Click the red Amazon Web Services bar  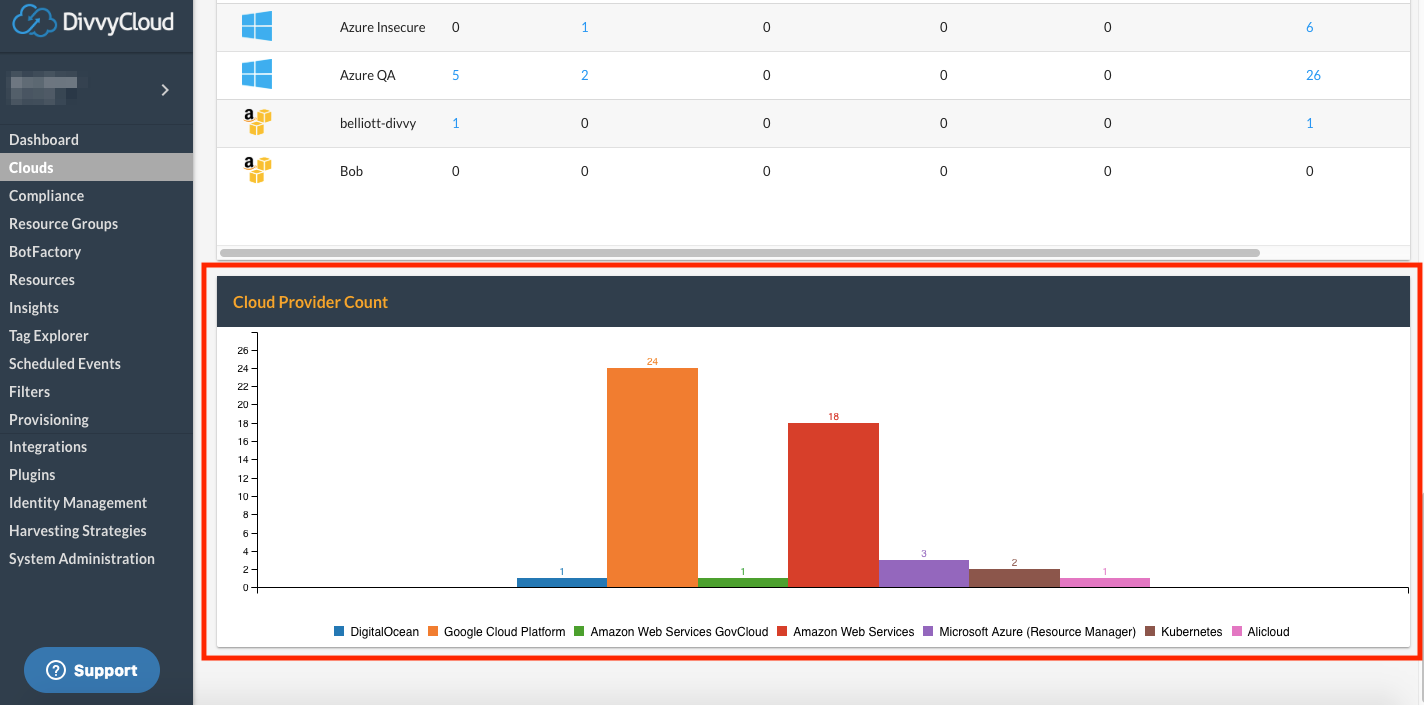pos(833,505)
